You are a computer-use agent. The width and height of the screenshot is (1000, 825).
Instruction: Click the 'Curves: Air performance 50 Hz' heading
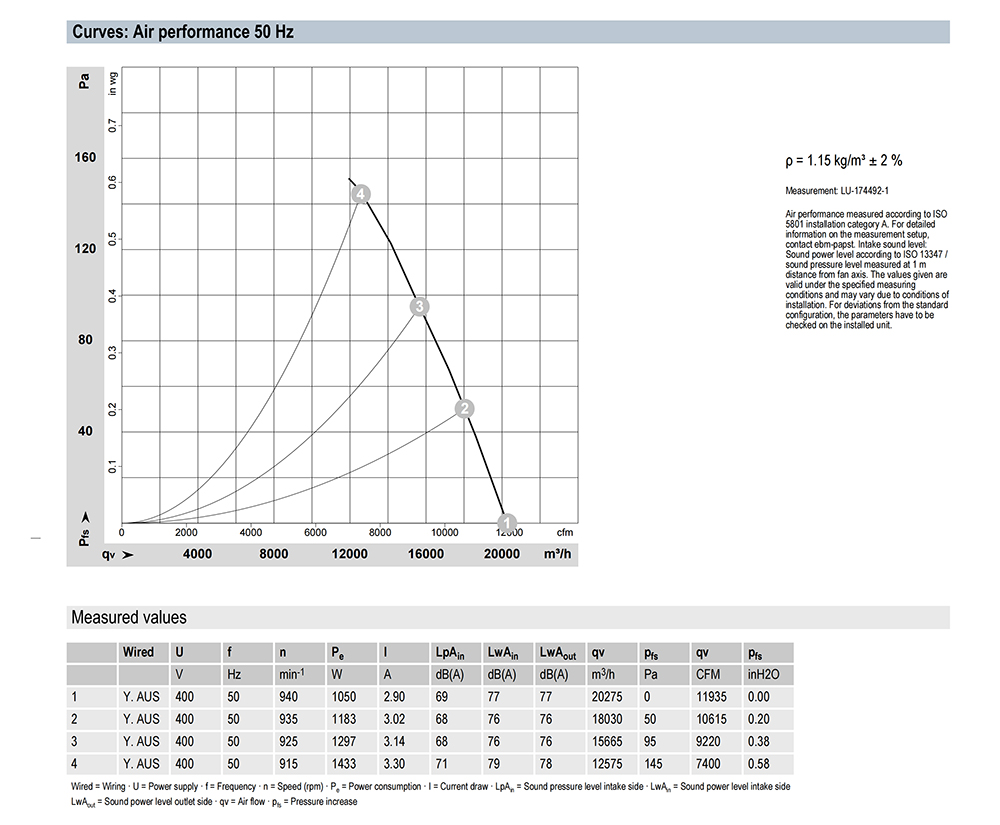(182, 32)
